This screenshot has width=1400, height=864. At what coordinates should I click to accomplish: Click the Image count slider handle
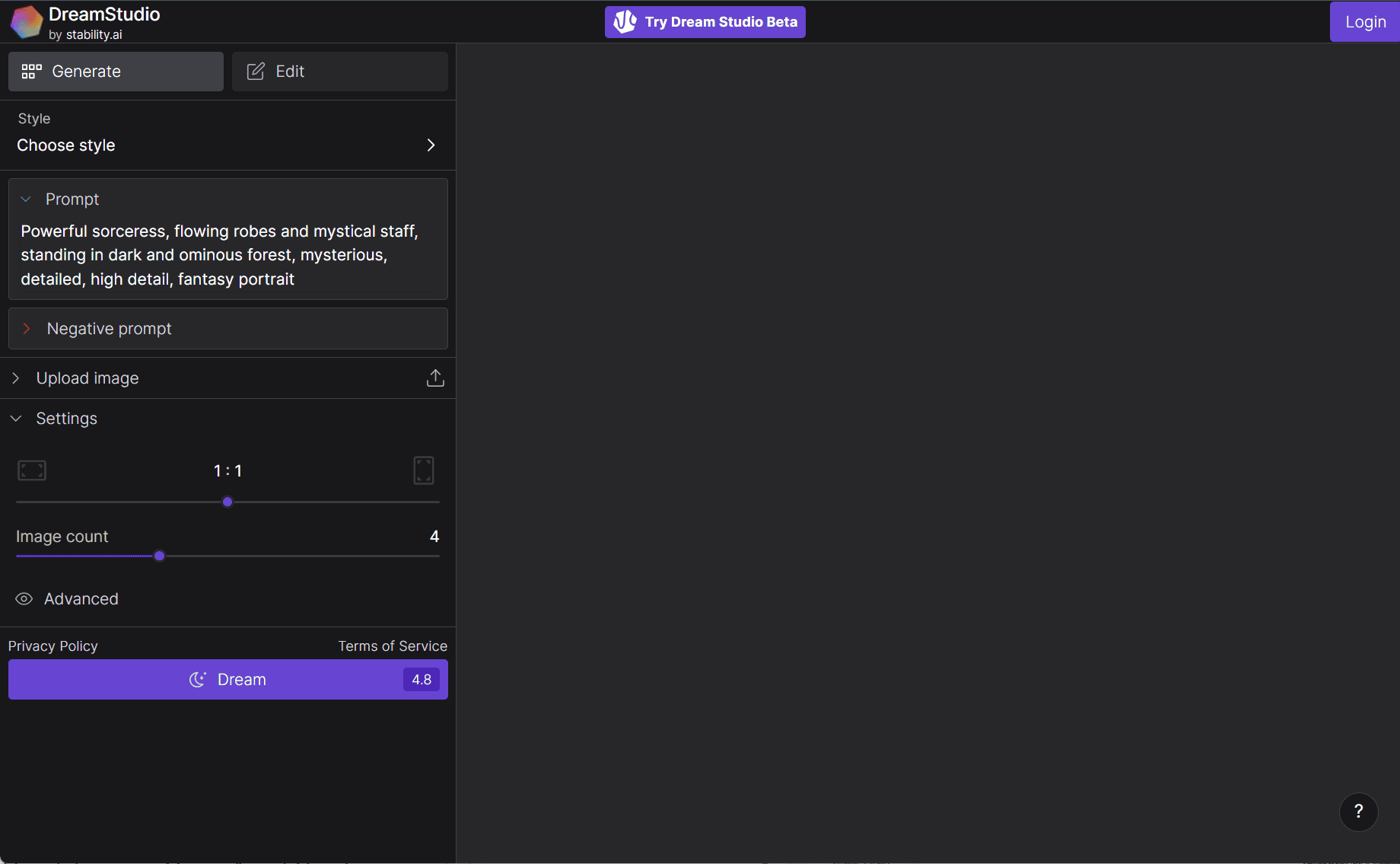[x=159, y=556]
